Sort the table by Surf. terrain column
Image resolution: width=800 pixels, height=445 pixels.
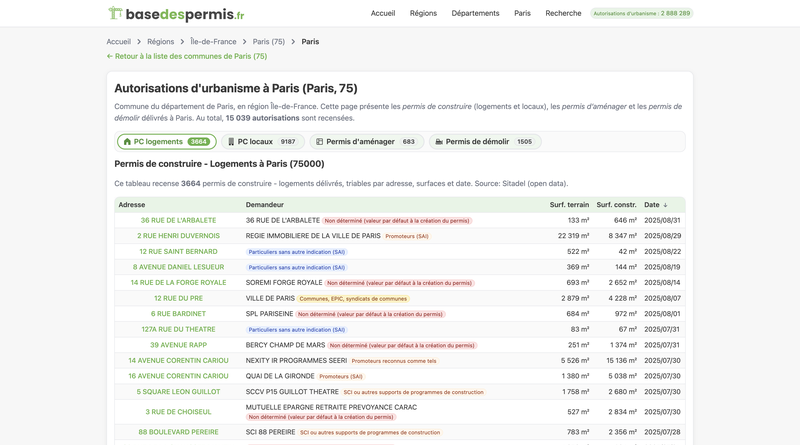(569, 205)
